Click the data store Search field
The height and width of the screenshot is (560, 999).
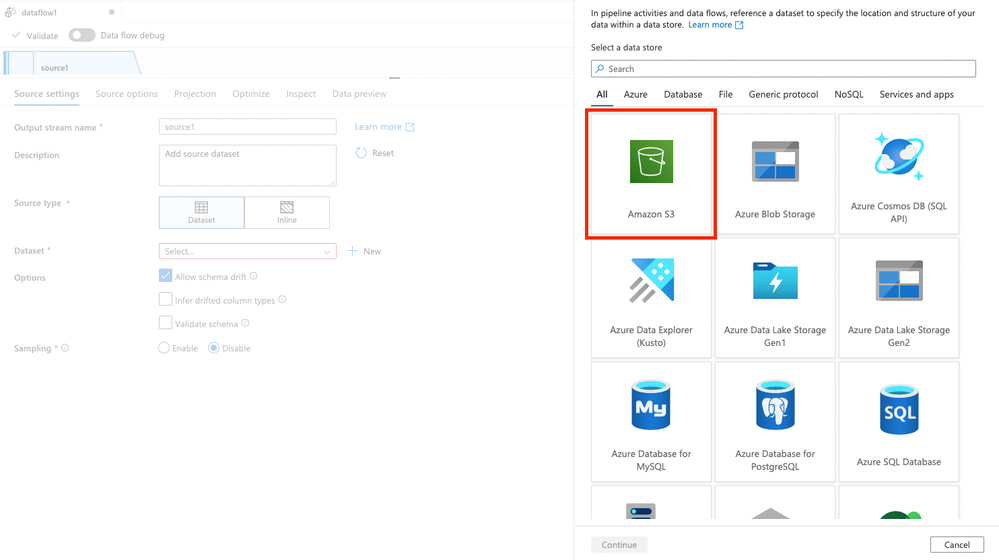[x=783, y=69]
